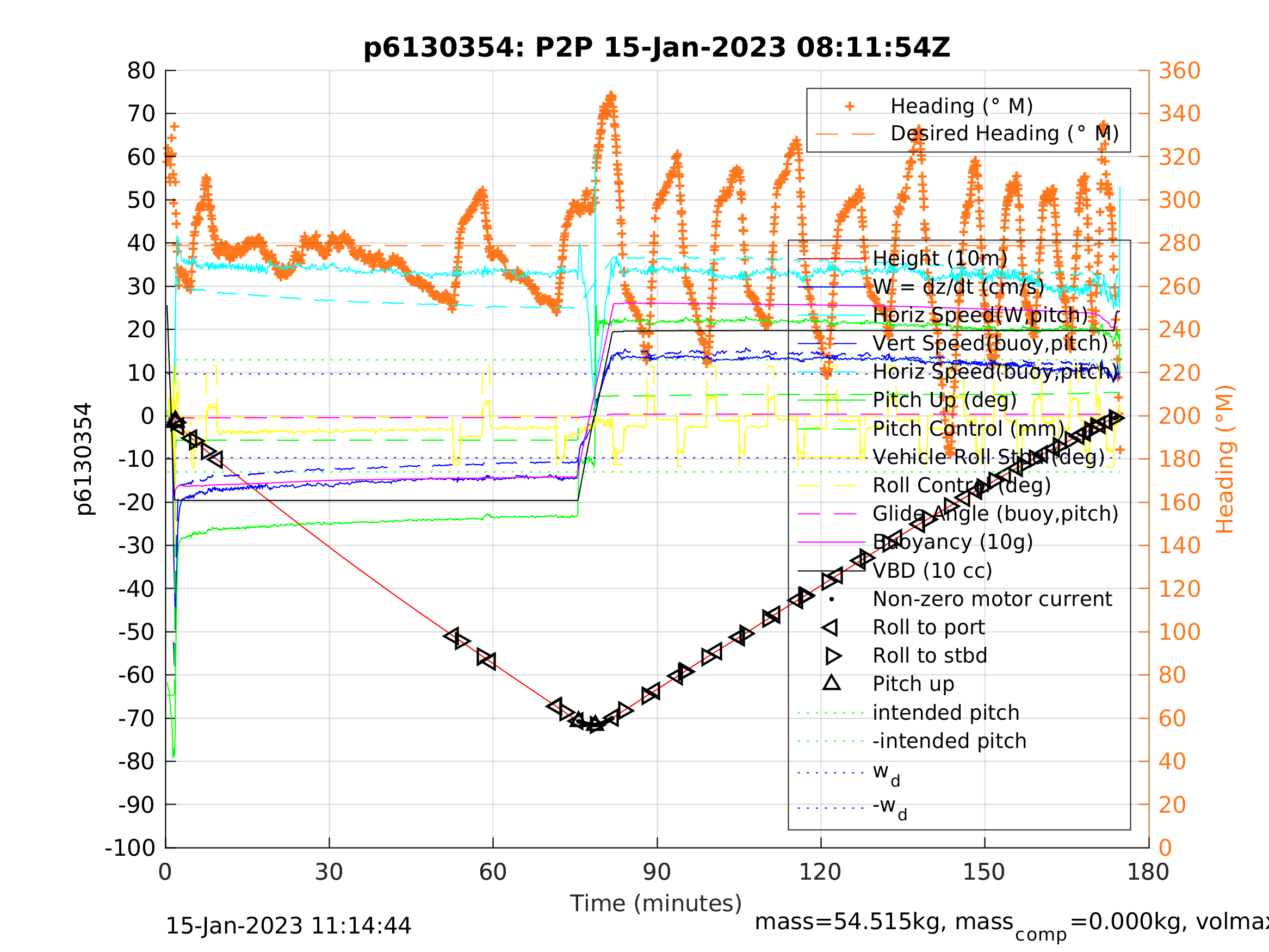Click the black line sample beside VBD legend
Image resolution: width=1269 pixels, height=952 pixels.
[x=831, y=571]
